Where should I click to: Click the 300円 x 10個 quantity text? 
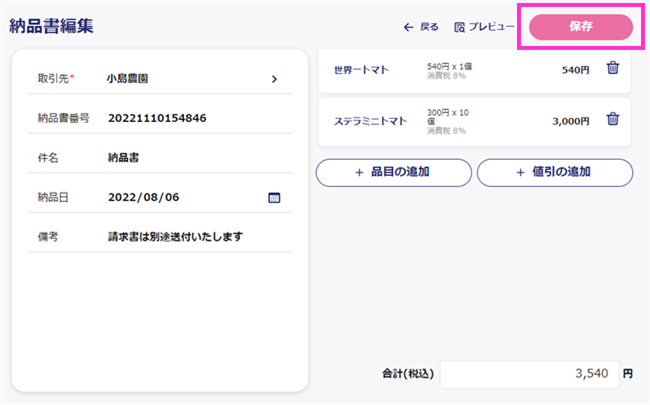click(448, 117)
